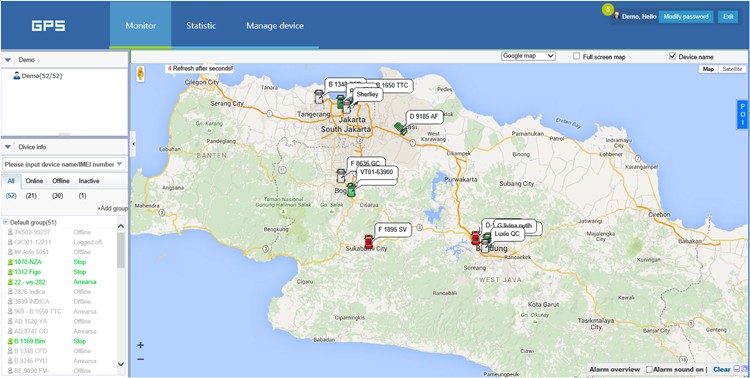The width and height of the screenshot is (750, 378).
Task: Click the +Add group link
Action: point(112,209)
